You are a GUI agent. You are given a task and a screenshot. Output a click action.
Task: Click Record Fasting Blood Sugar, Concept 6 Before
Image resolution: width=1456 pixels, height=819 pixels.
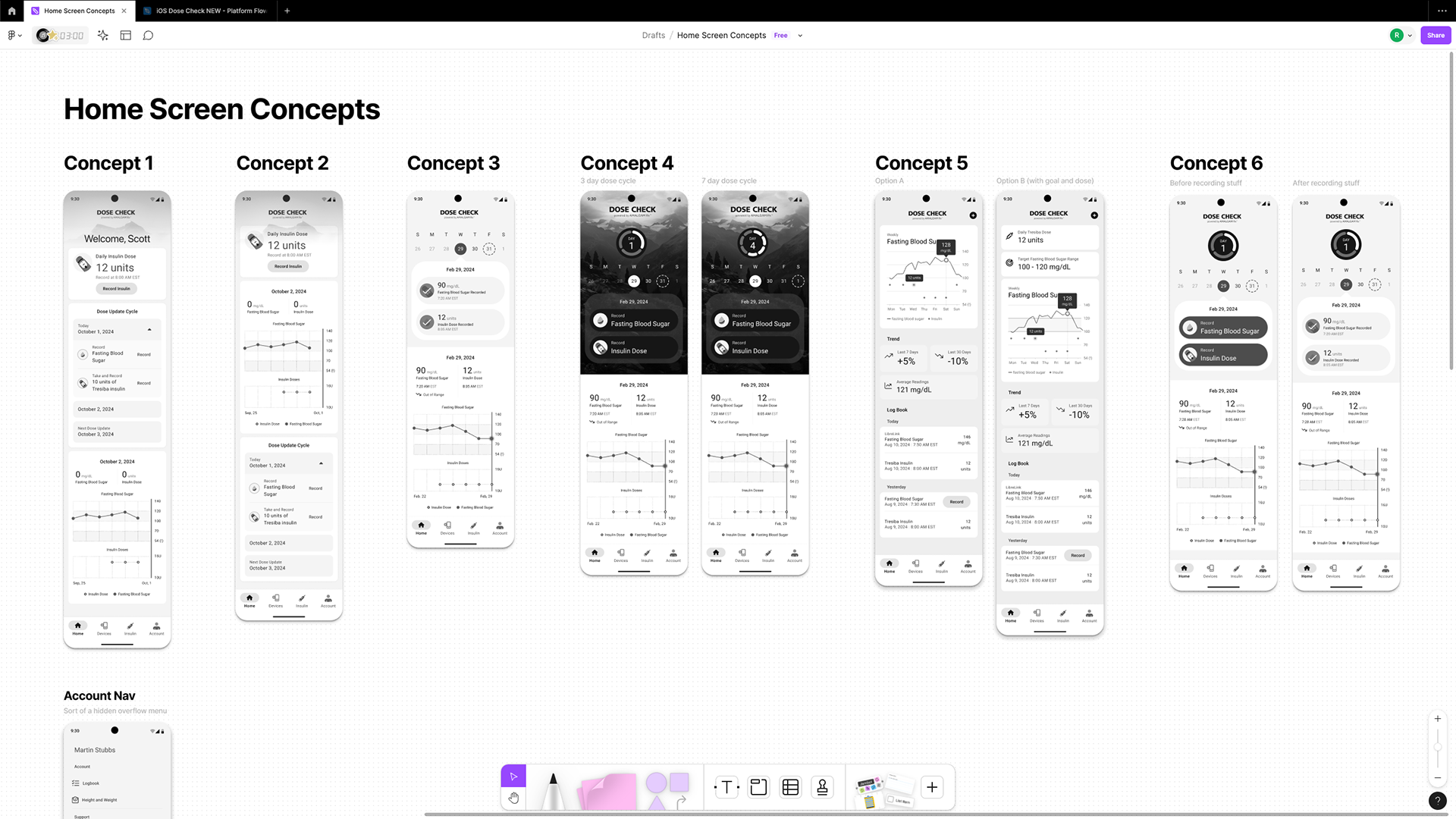(x=1223, y=328)
